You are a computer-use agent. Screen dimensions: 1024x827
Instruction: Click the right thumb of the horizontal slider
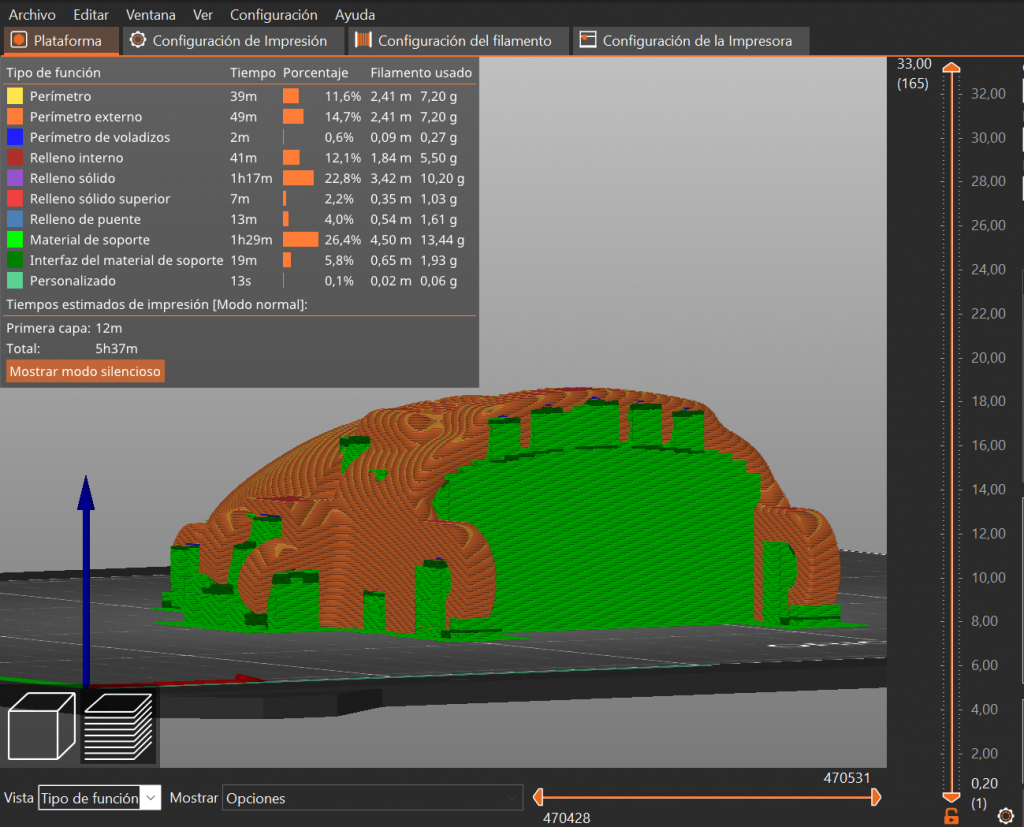point(877,797)
